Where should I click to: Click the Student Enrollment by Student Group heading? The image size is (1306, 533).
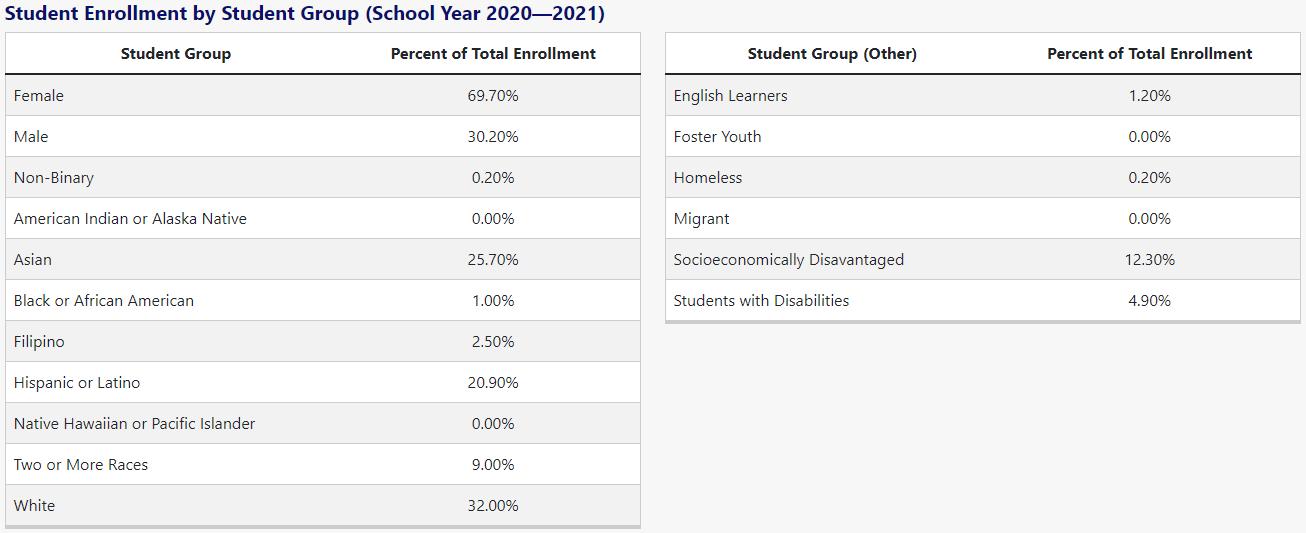point(304,14)
